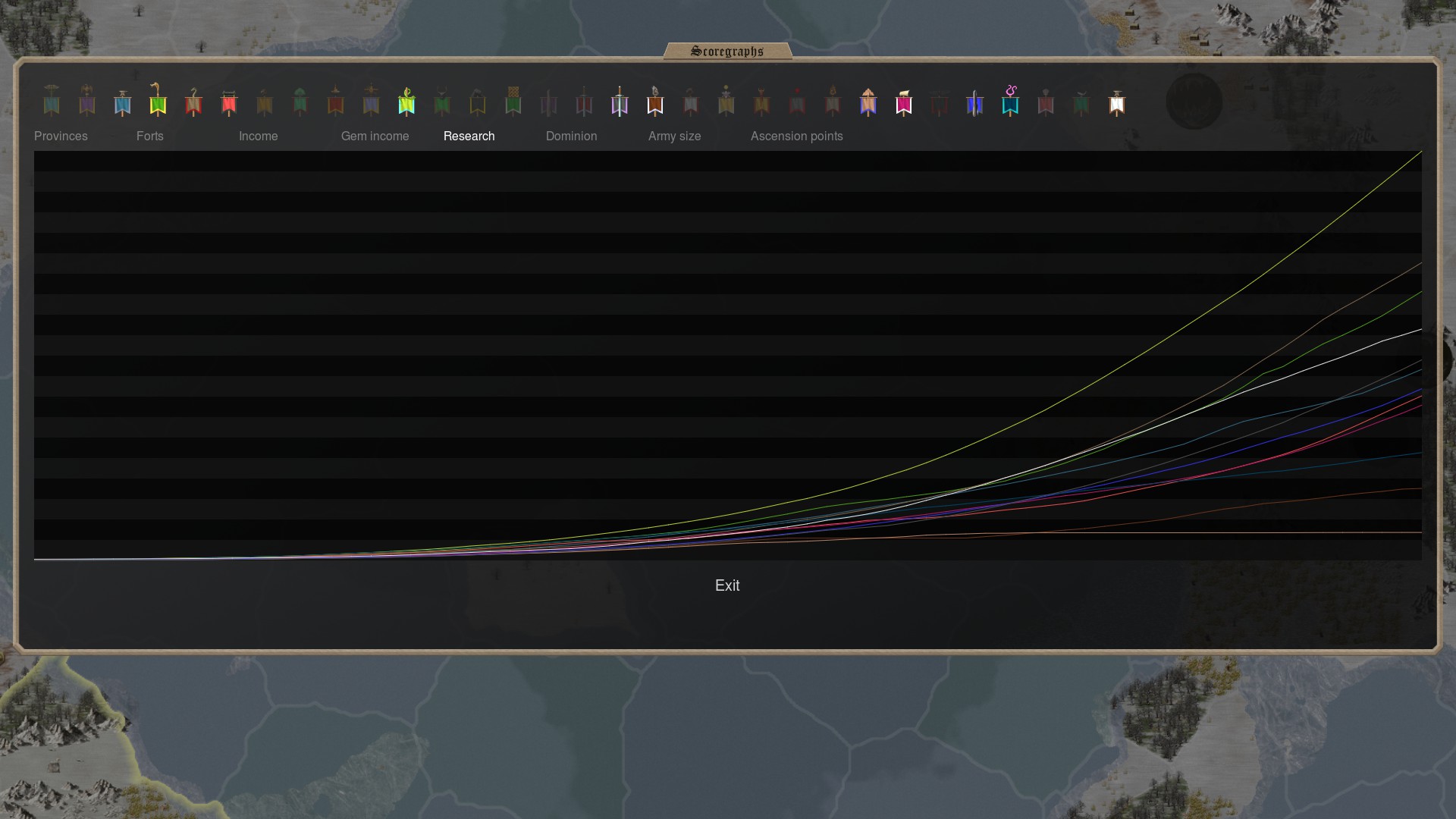1456x819 pixels.
Task: Toggle the magenta banner with white trim
Action: 904,102
